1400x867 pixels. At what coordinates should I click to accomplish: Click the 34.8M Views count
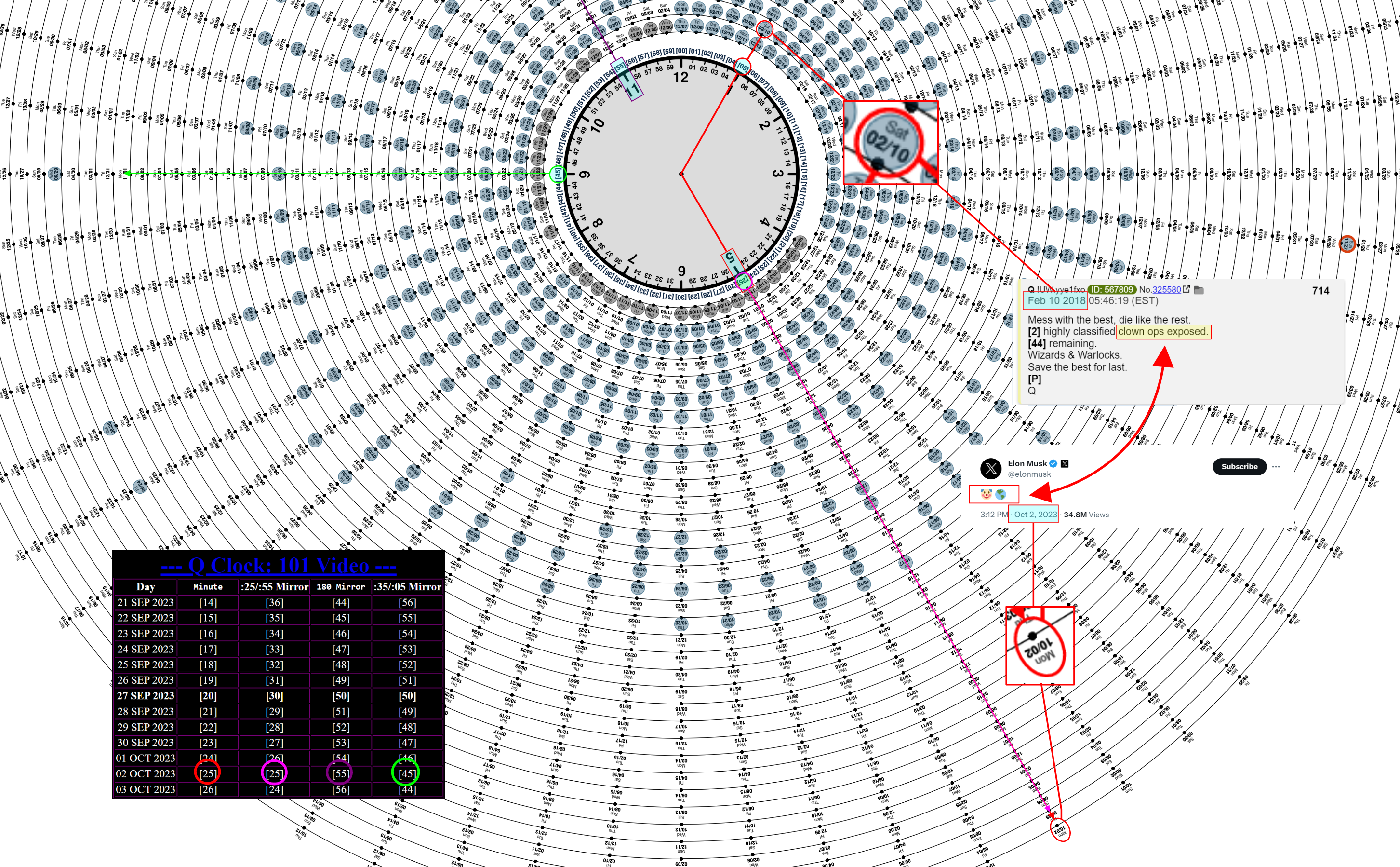pyautogui.click(x=1086, y=515)
